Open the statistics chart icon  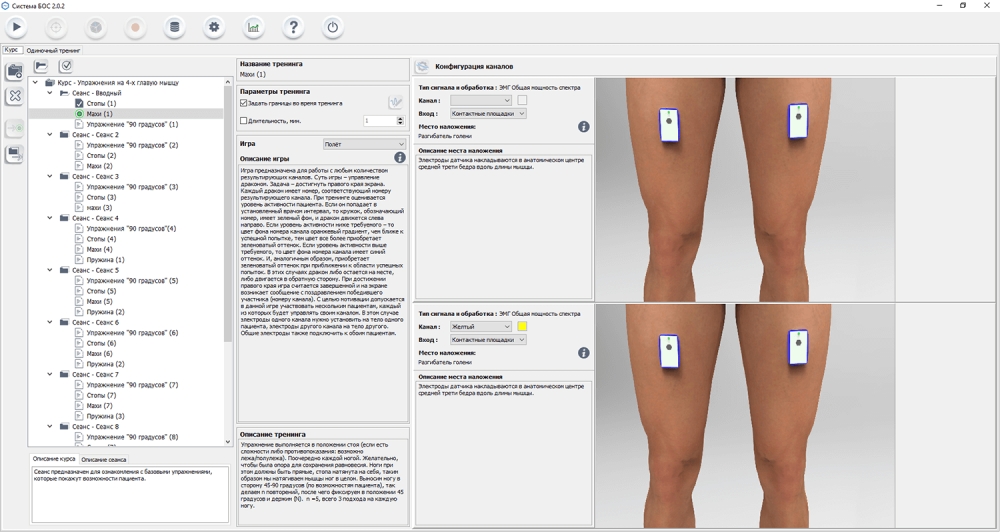coord(254,28)
